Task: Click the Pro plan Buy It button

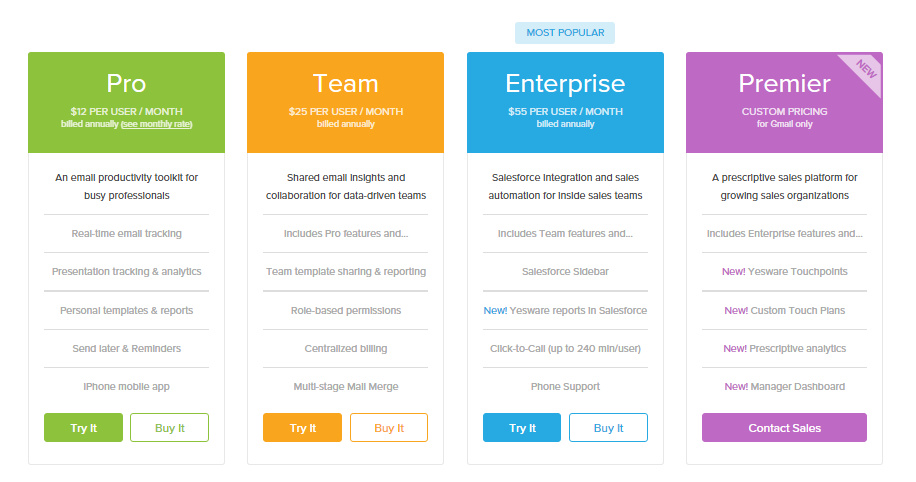Action: point(169,428)
